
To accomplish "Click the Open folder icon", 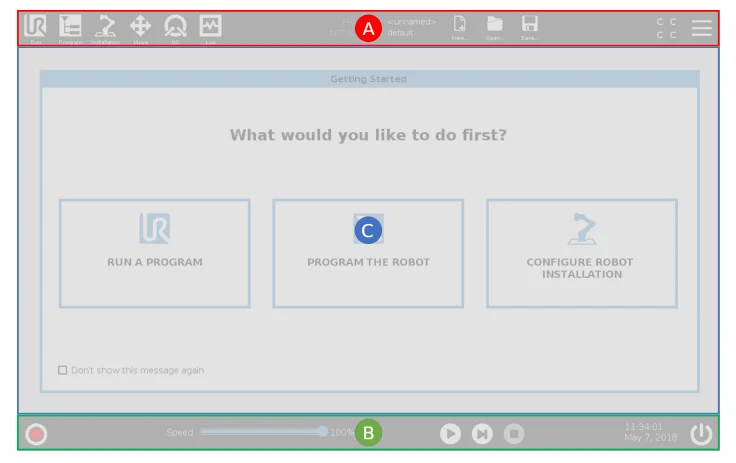I will 494,26.
